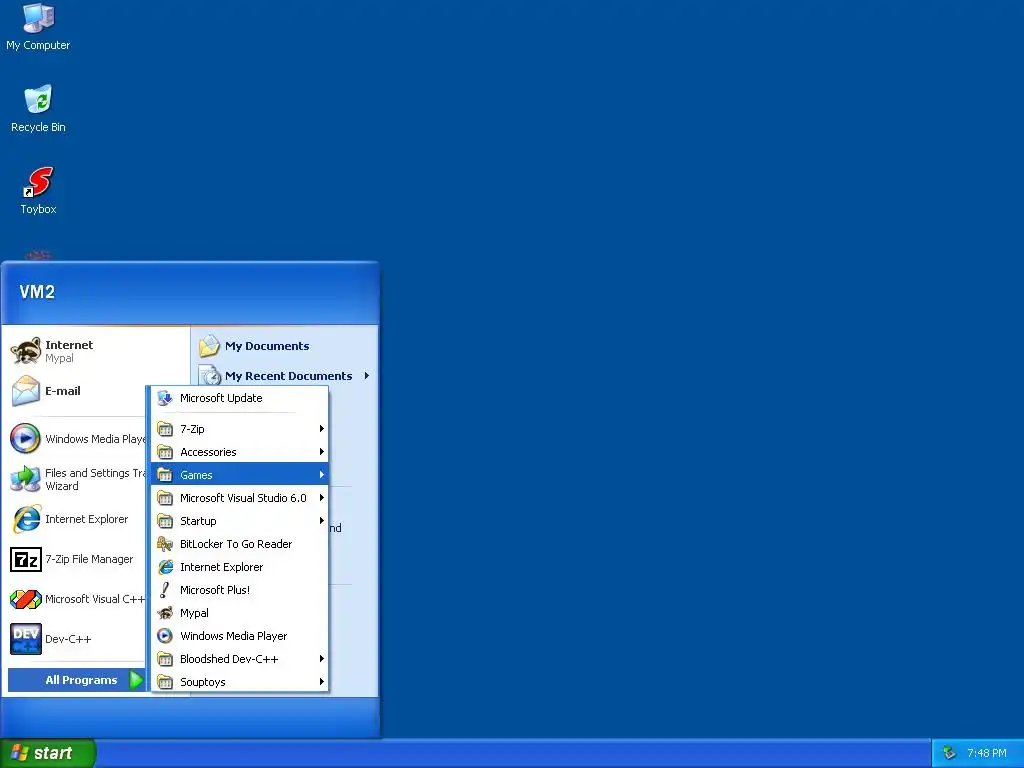Expand the Bloodshed Dev-C++ submenu arrow

[321, 658]
